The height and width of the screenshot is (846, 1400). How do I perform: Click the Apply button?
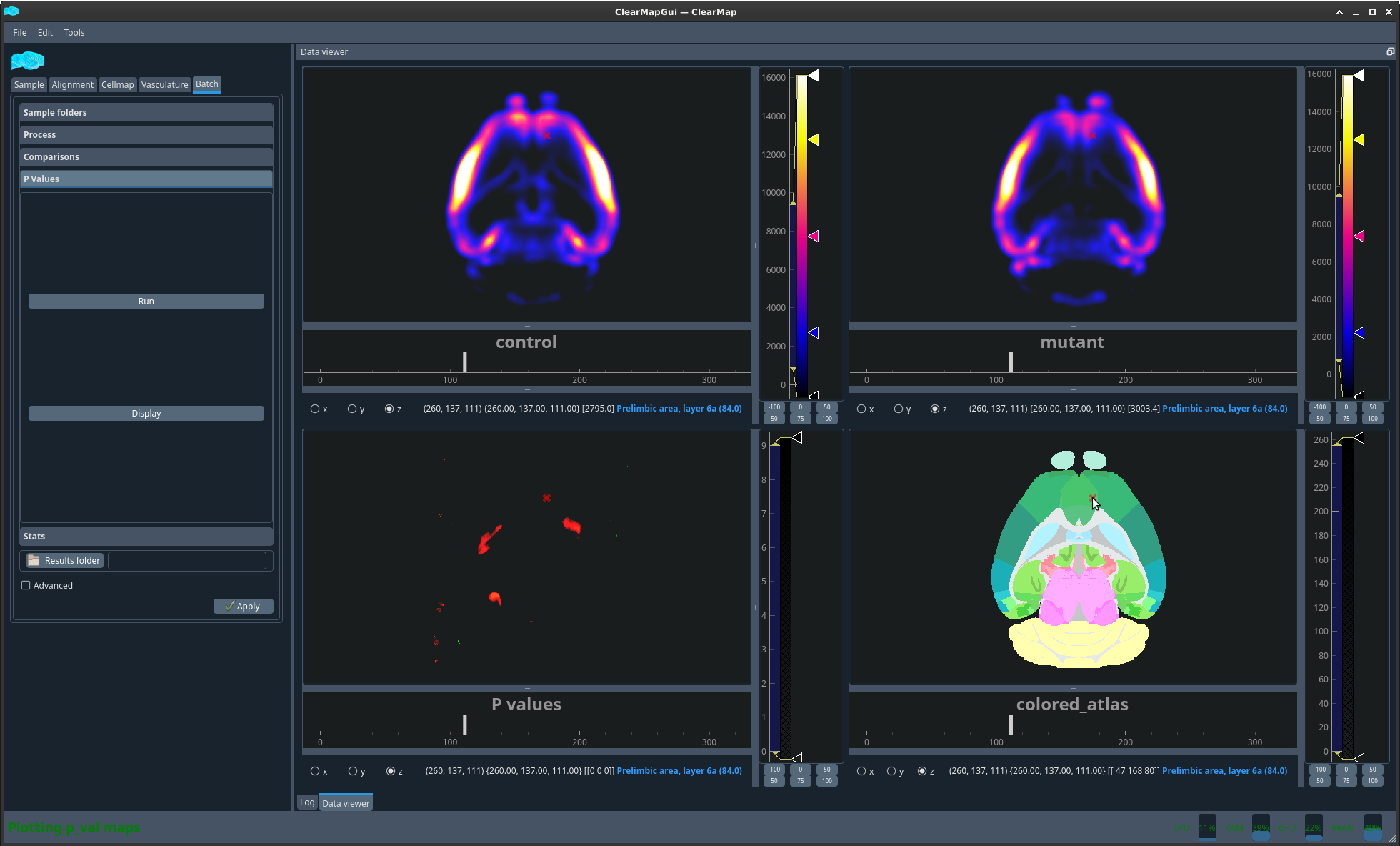pos(243,606)
